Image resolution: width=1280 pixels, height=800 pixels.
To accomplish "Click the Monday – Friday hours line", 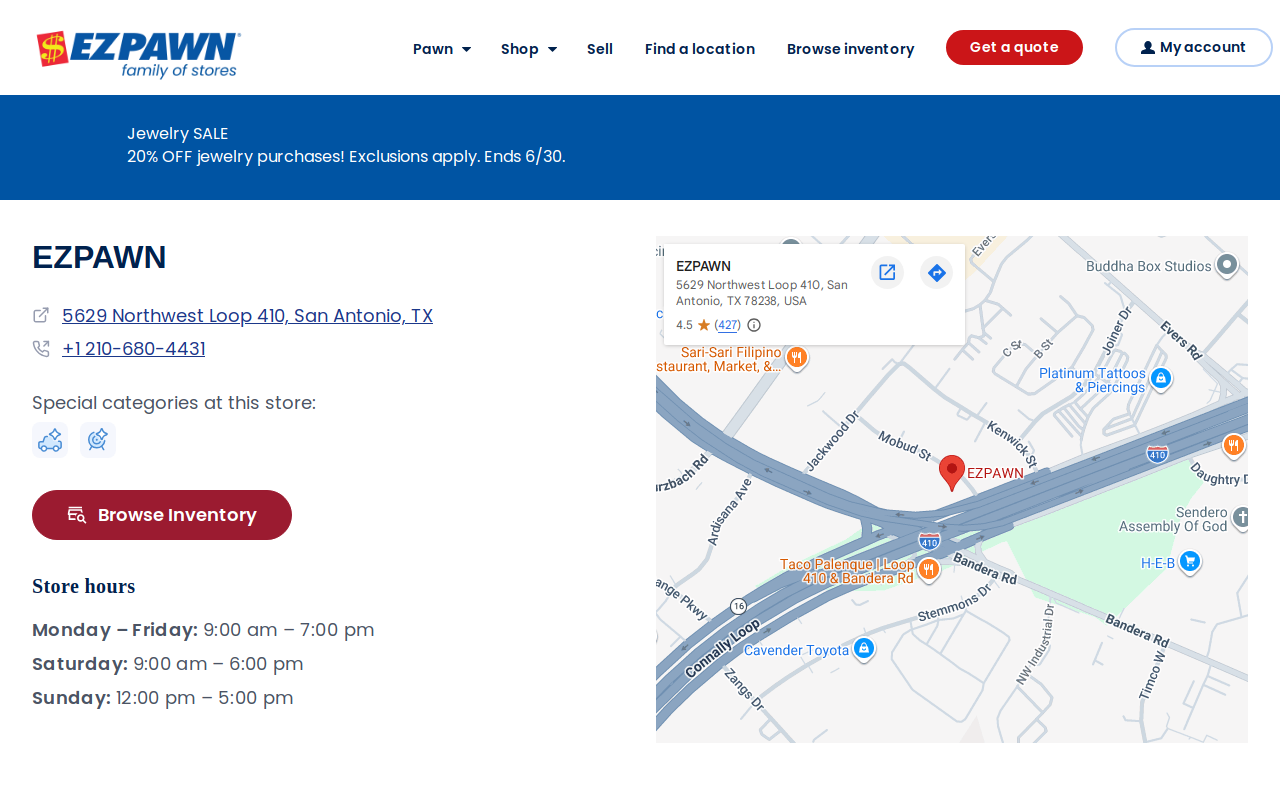I will 203,630.
